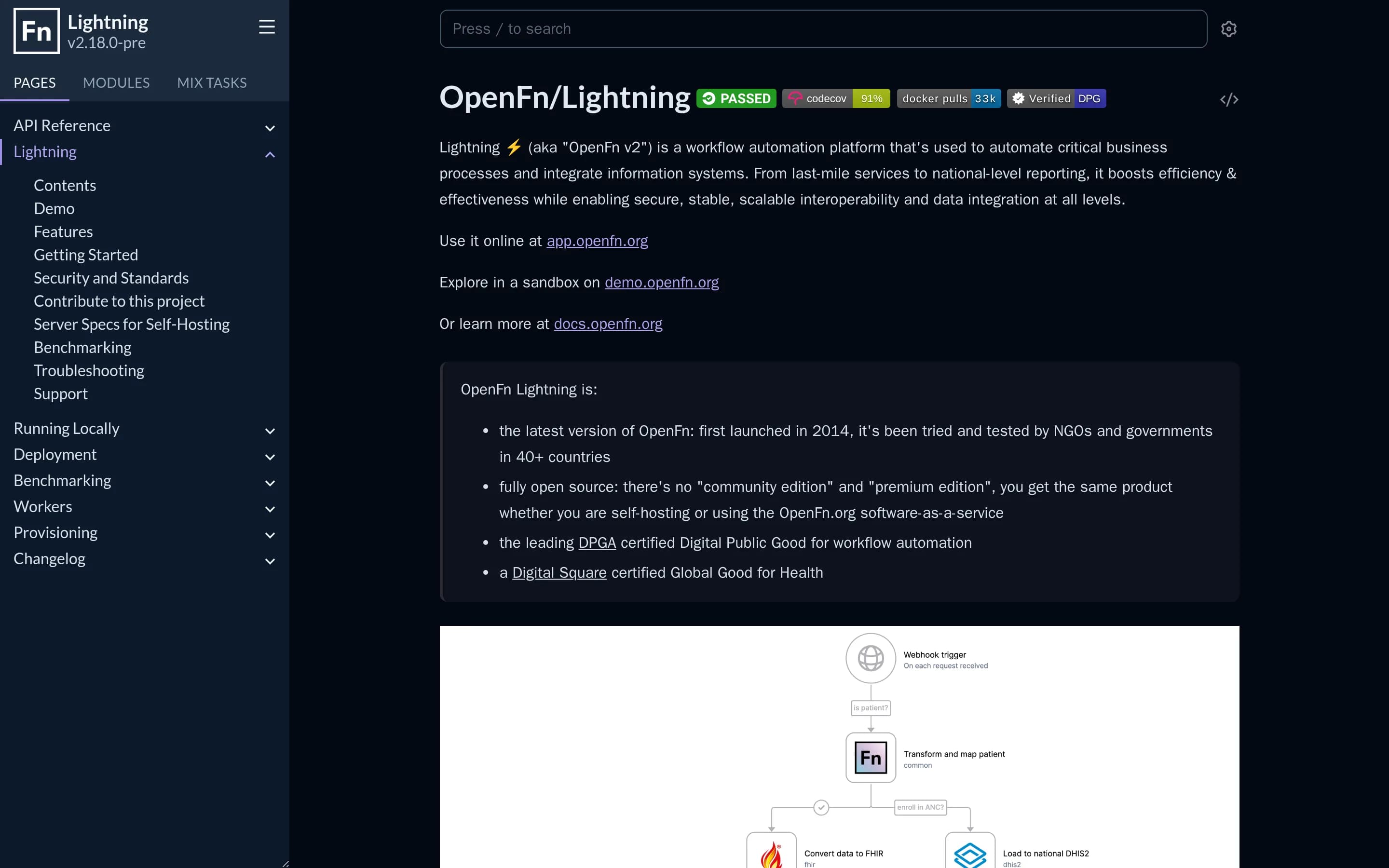
Task: Collapse the Lightning section chevron
Action: click(270, 154)
